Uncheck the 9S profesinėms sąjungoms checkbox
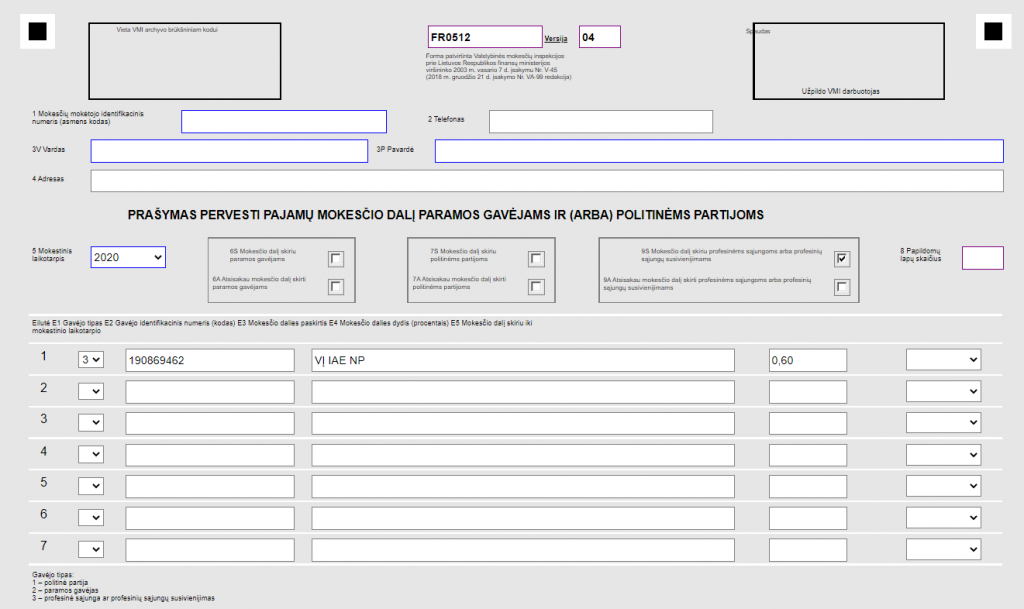 coord(843,260)
